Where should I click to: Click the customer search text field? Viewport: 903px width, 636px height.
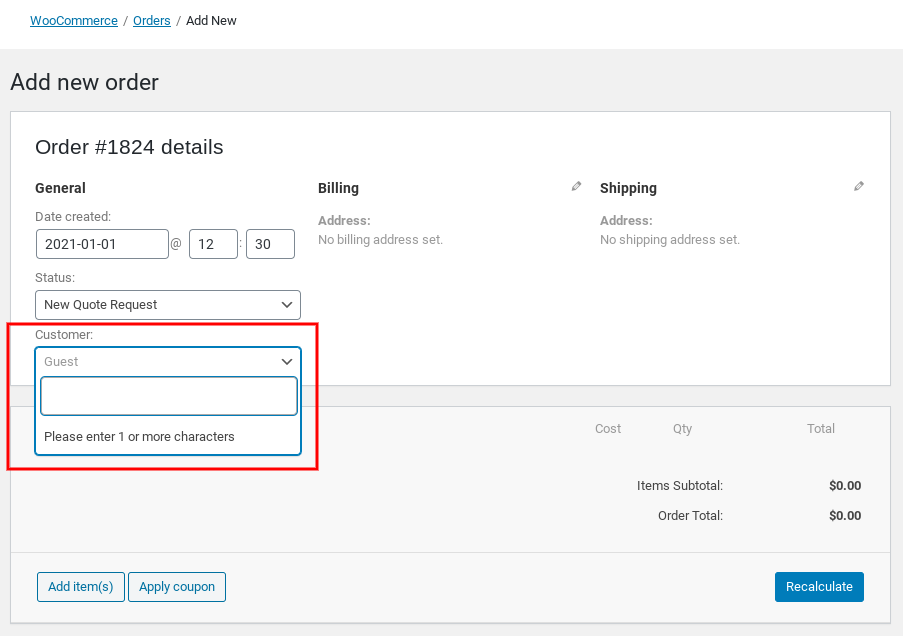tap(169, 396)
